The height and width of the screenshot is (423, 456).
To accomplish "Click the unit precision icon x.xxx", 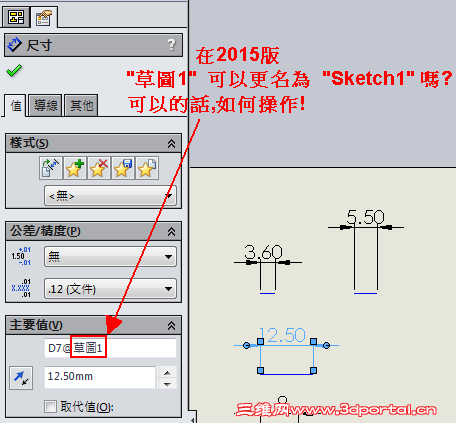I will pyautogui.click(x=21, y=288).
